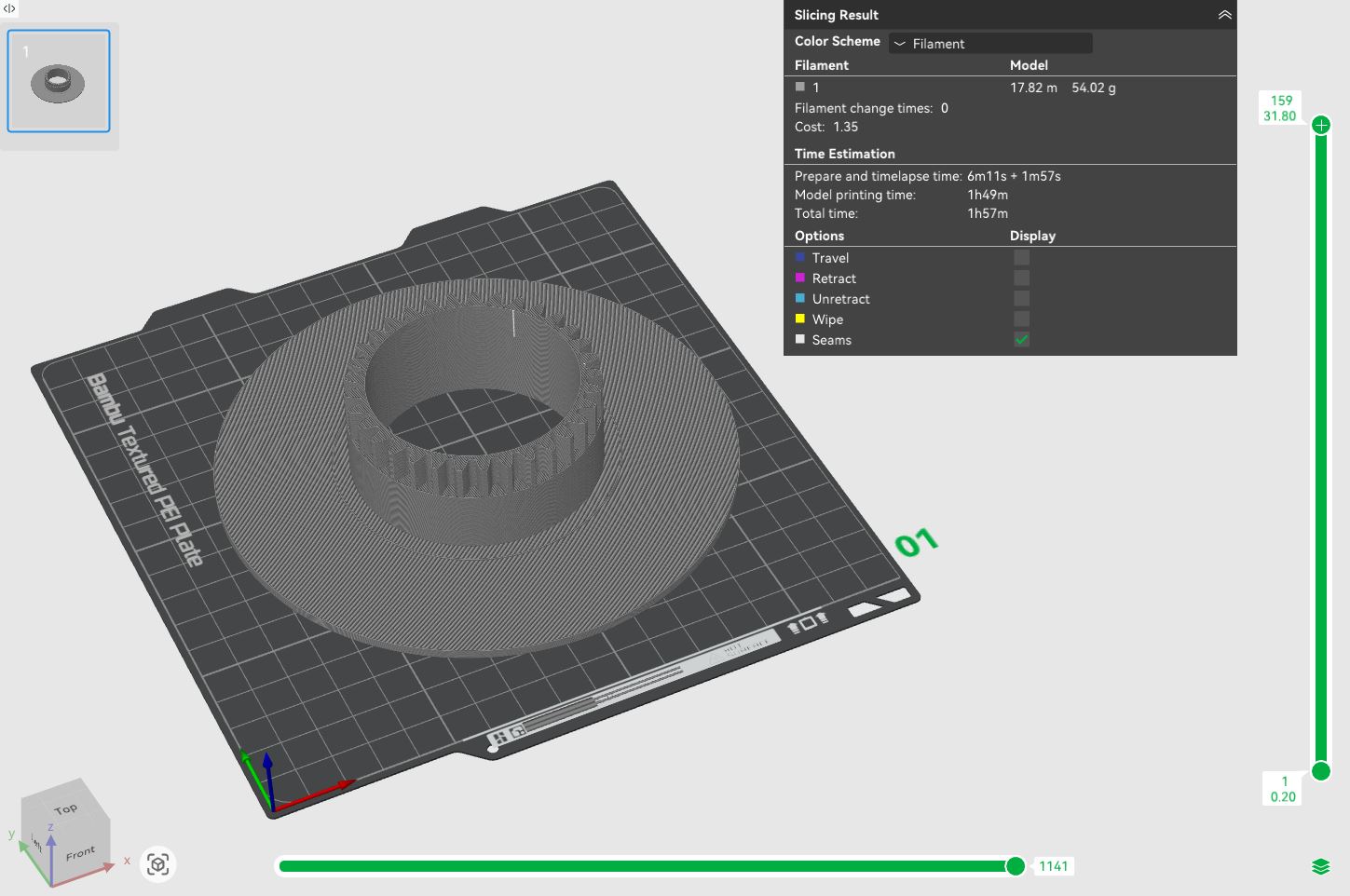1350x896 pixels.
Task: Click the reset view cube icon
Action: [x=158, y=864]
